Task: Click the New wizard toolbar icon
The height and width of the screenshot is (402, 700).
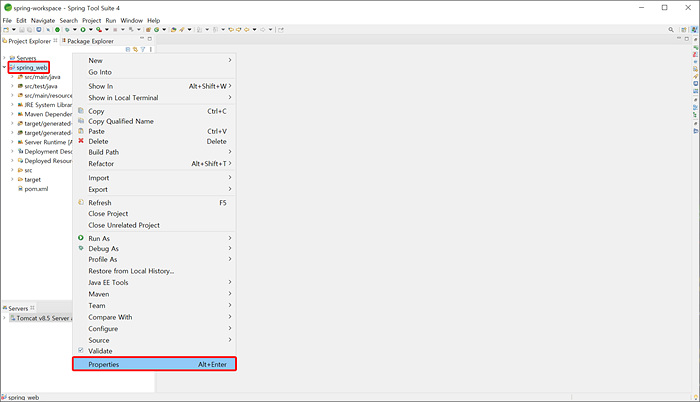Action: pos(6,29)
